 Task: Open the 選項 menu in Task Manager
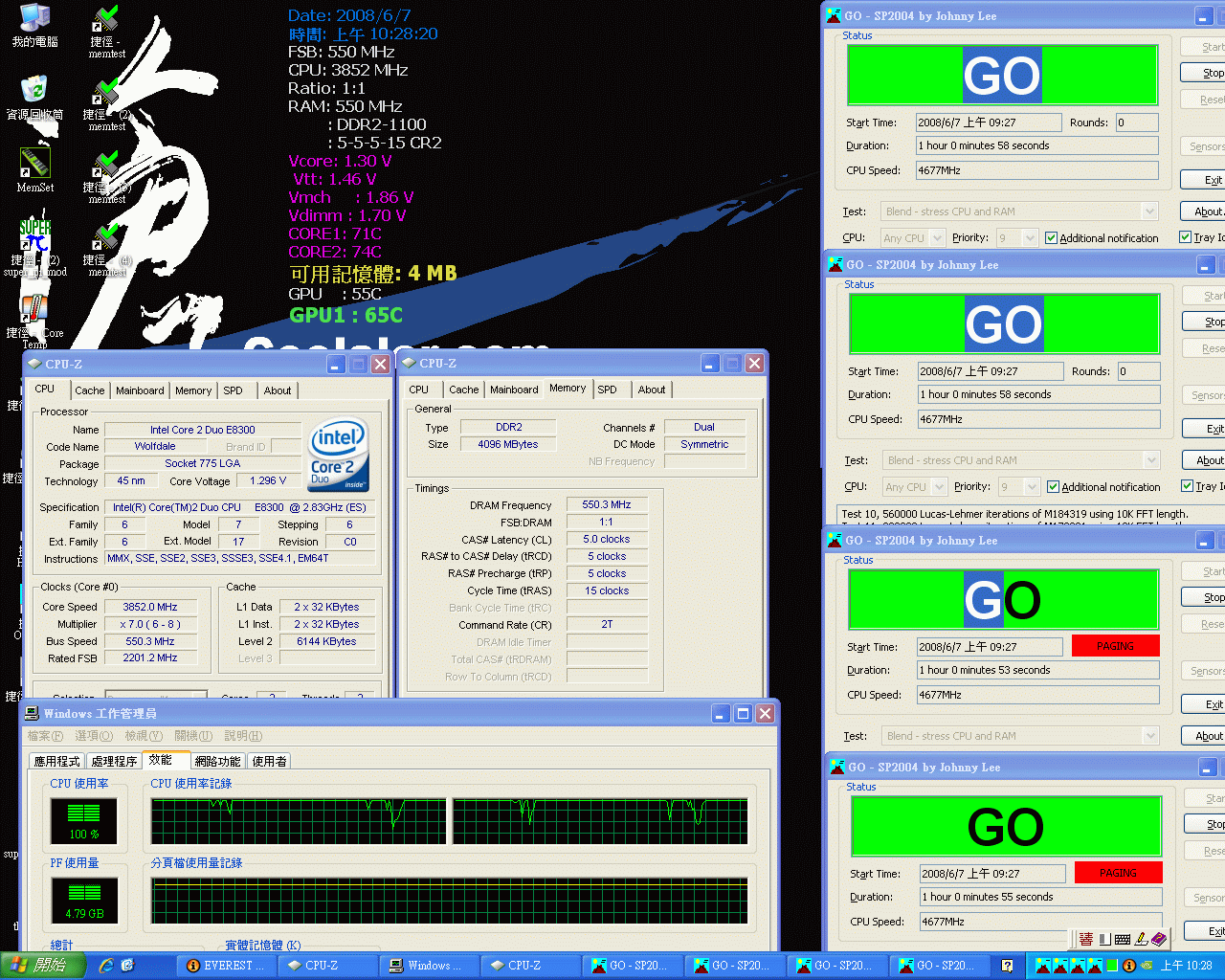pyautogui.click(x=94, y=736)
